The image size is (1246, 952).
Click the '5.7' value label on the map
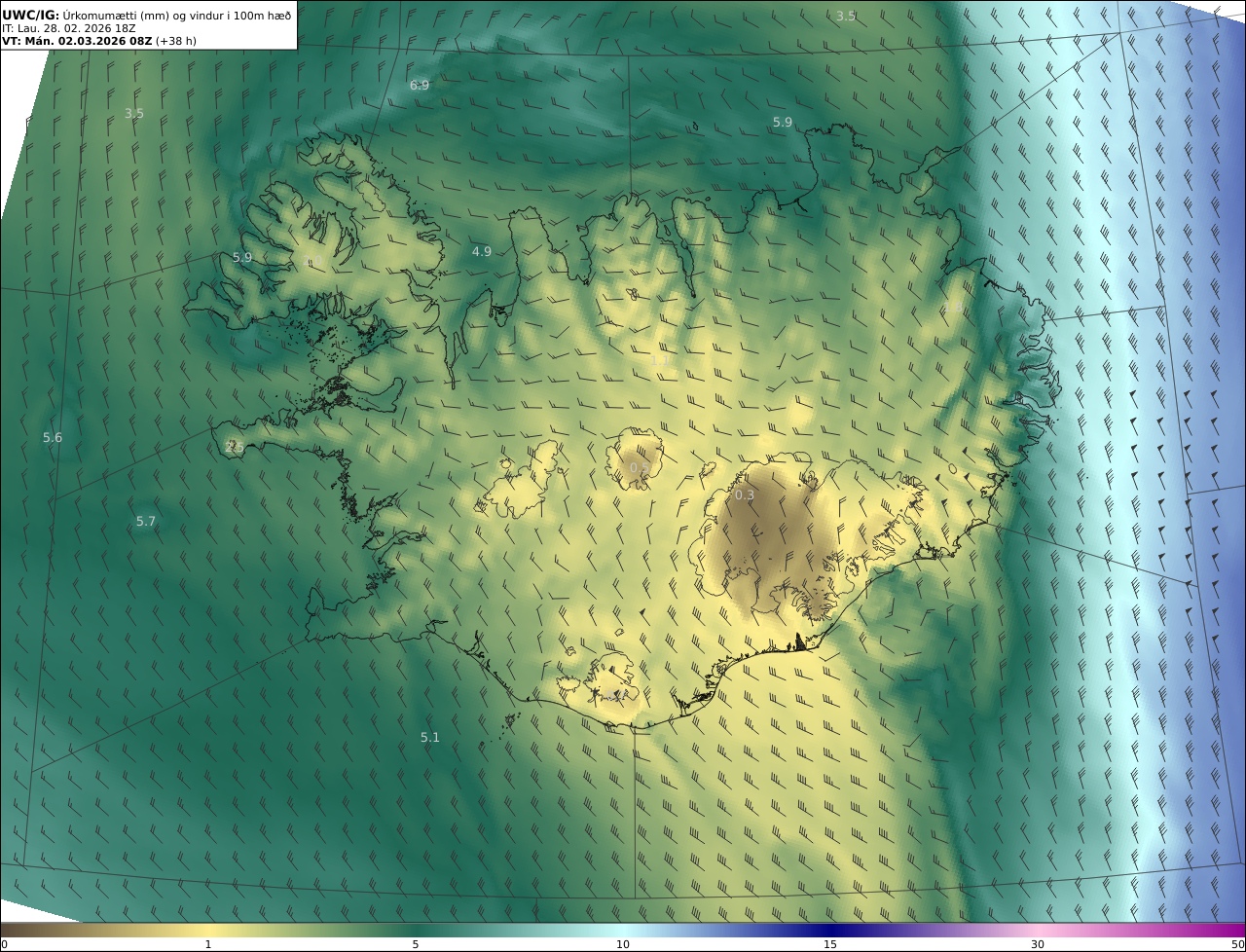(x=146, y=522)
